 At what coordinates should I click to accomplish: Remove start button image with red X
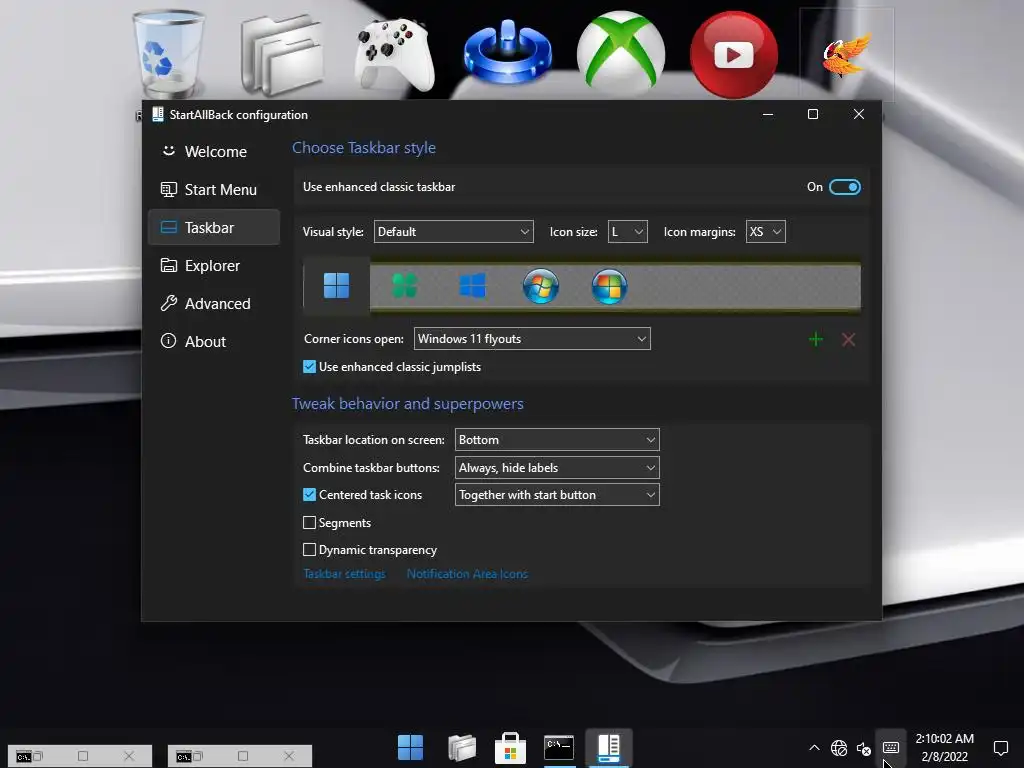(x=848, y=340)
